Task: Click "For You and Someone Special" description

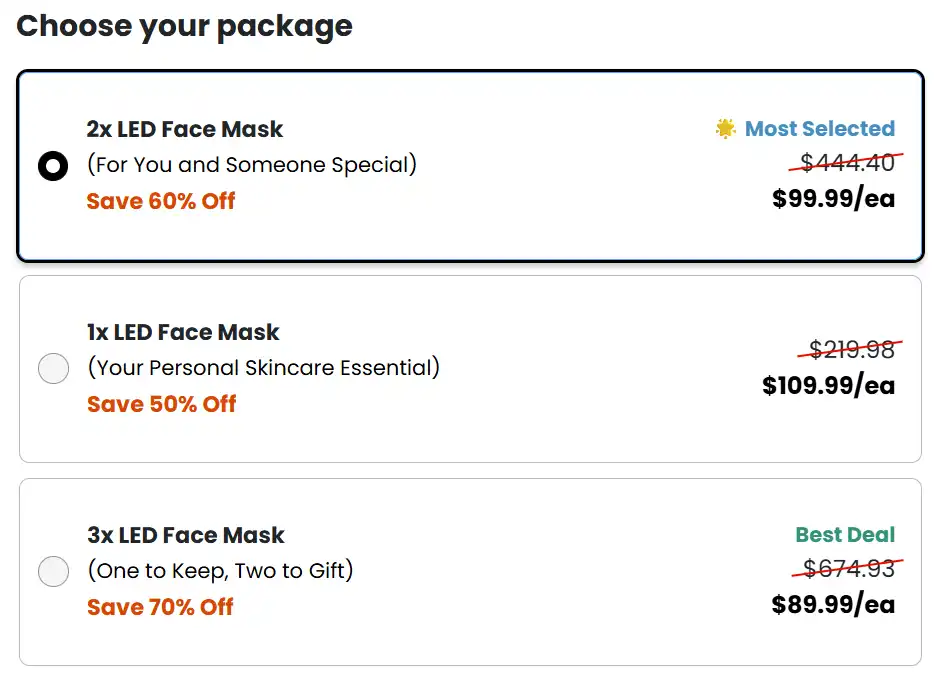Action: pos(251,165)
